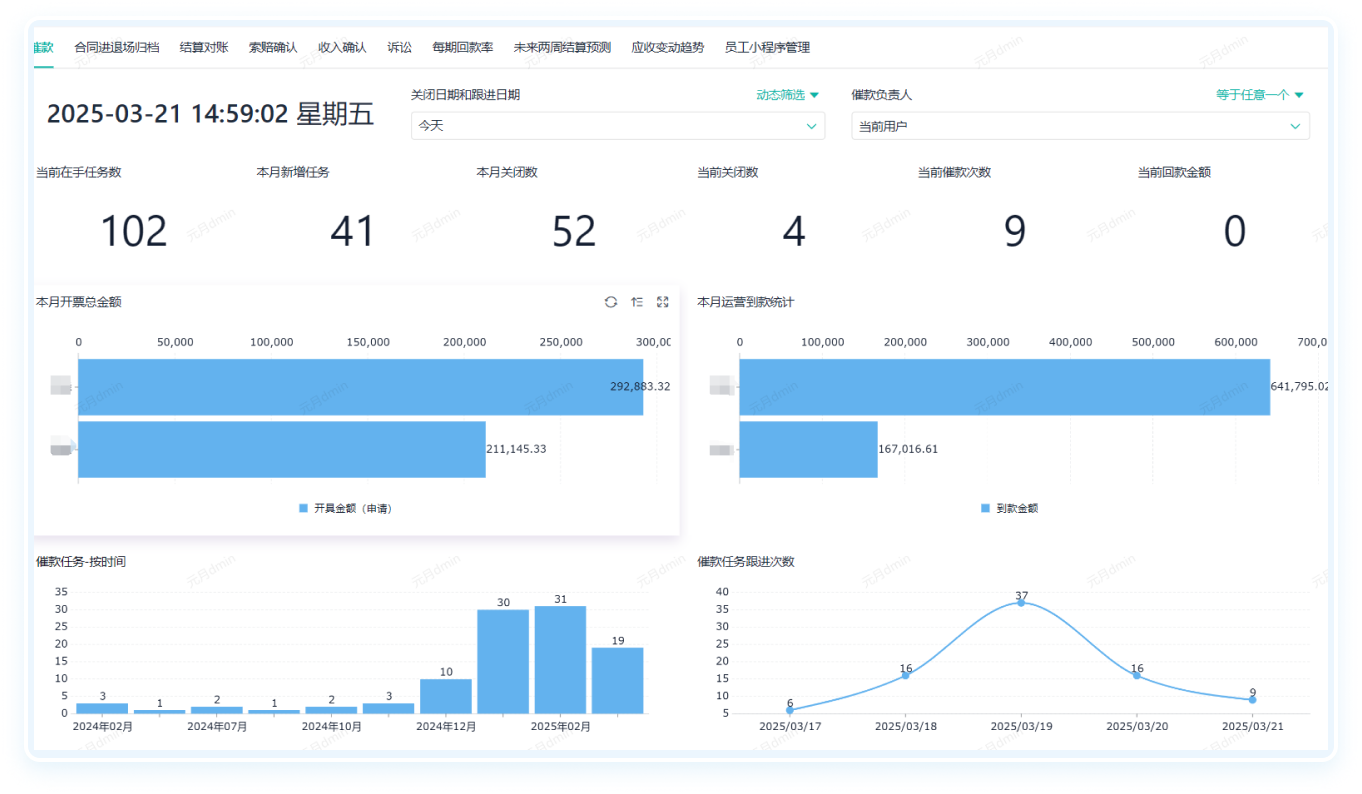
Task: Refresh the 本月开票总金额 chart
Action: click(x=611, y=302)
